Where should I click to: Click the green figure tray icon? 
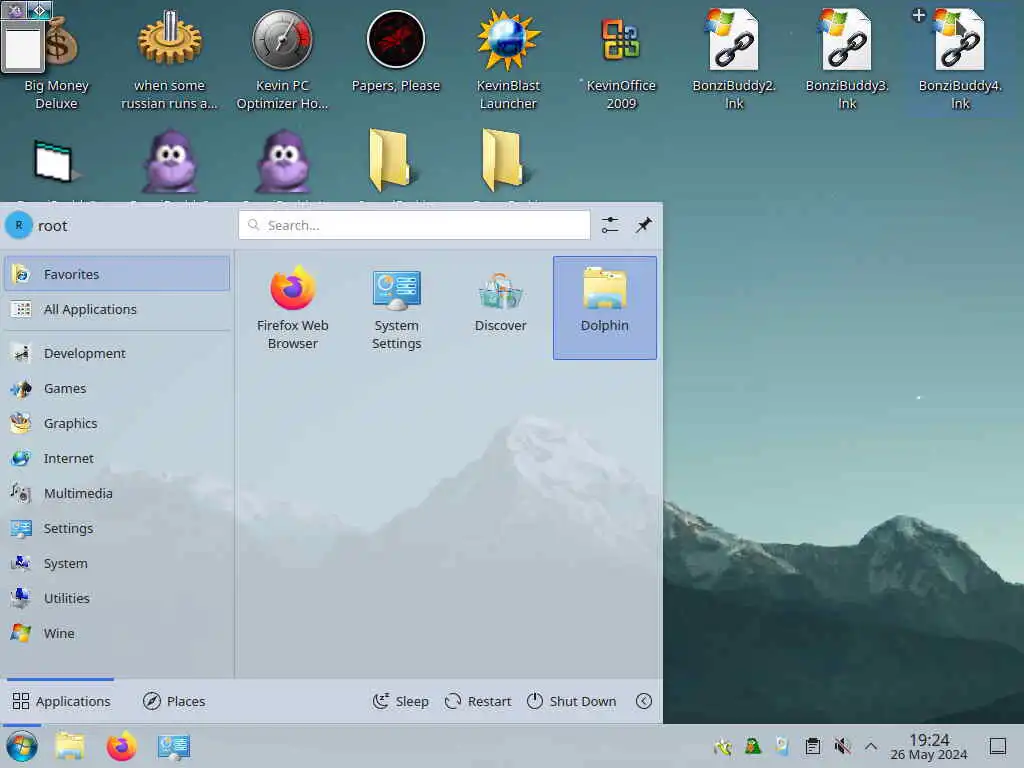752,746
